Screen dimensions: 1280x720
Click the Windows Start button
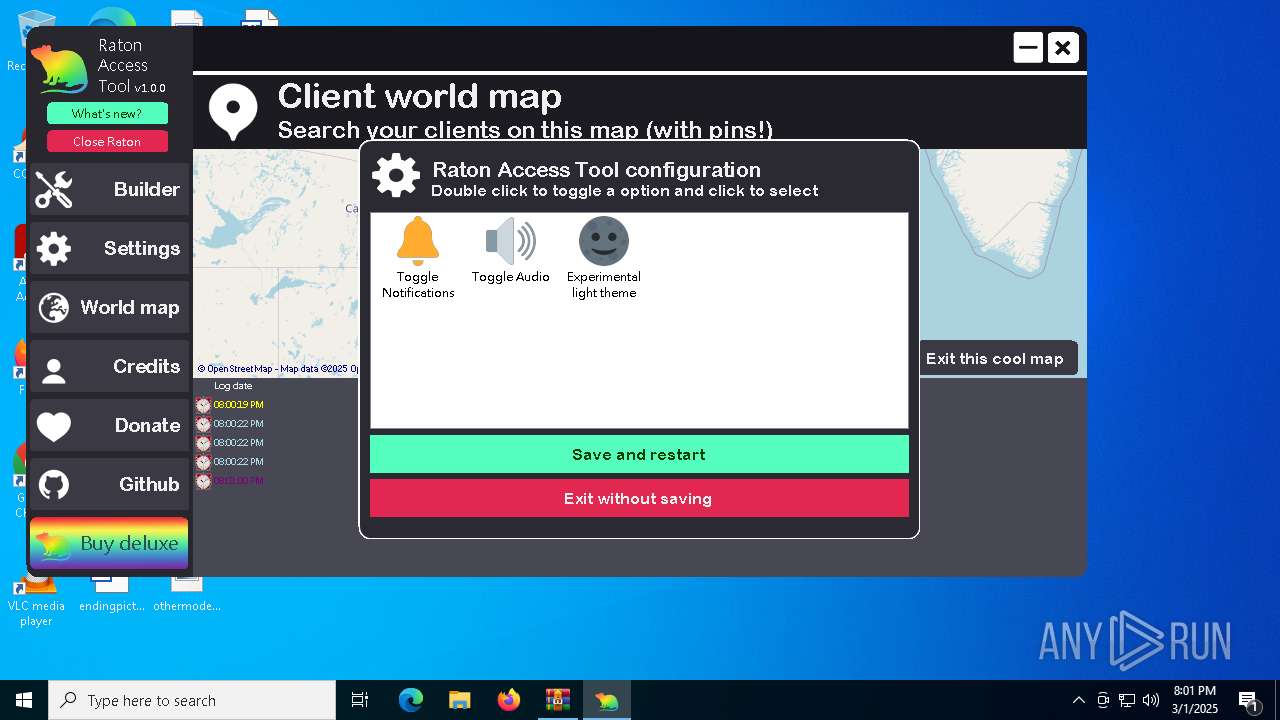coord(24,700)
